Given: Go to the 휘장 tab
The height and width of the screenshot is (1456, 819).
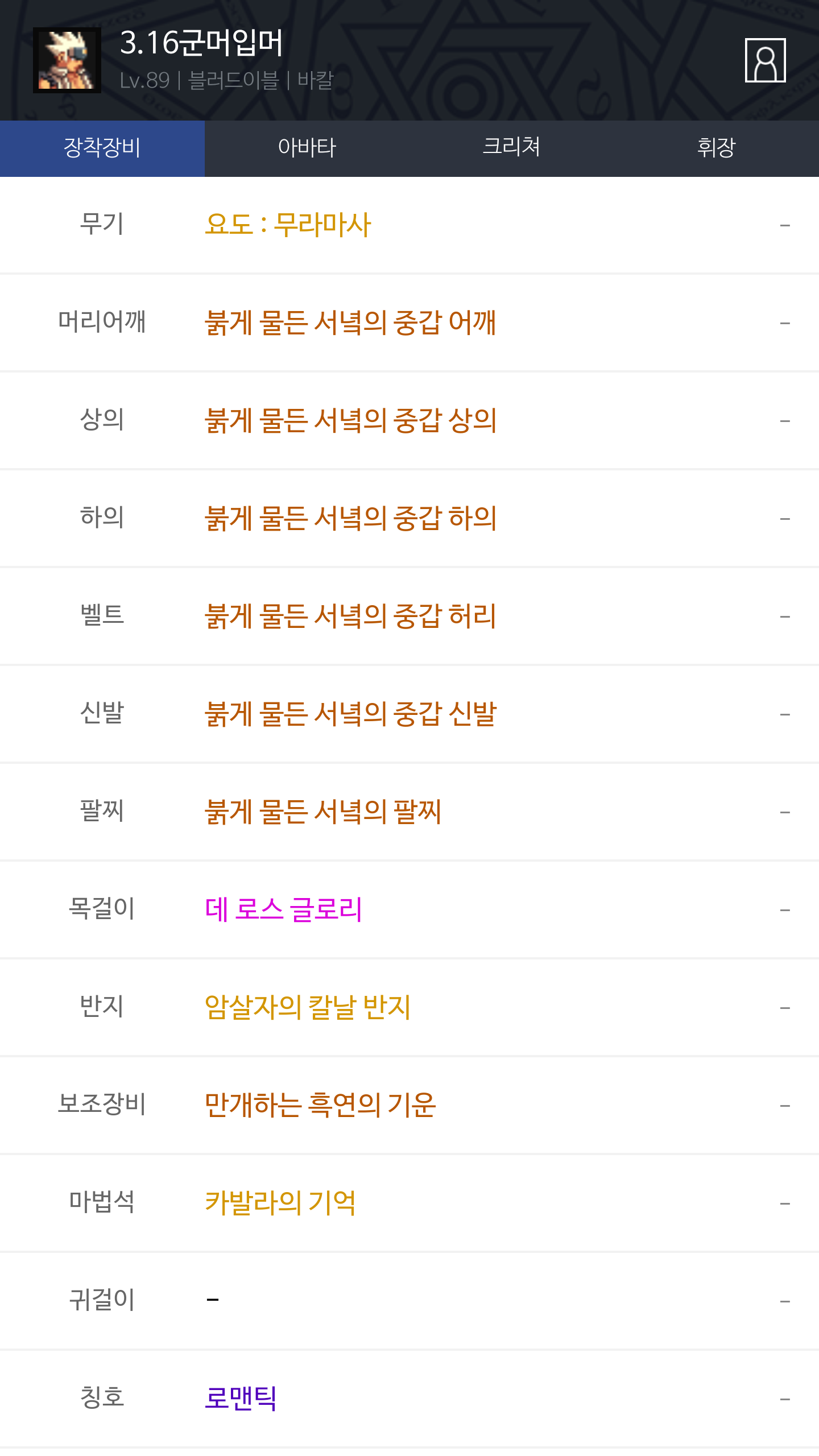Looking at the screenshot, I should [x=717, y=148].
